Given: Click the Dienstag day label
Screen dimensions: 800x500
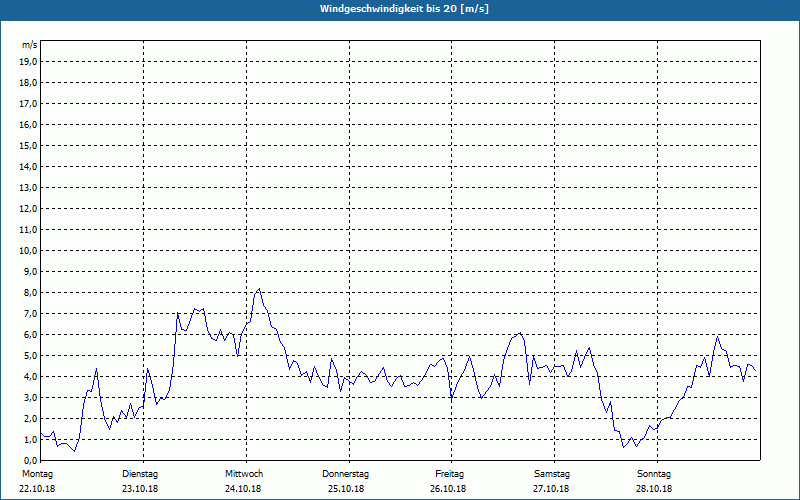Looking at the screenshot, I should tap(140, 474).
